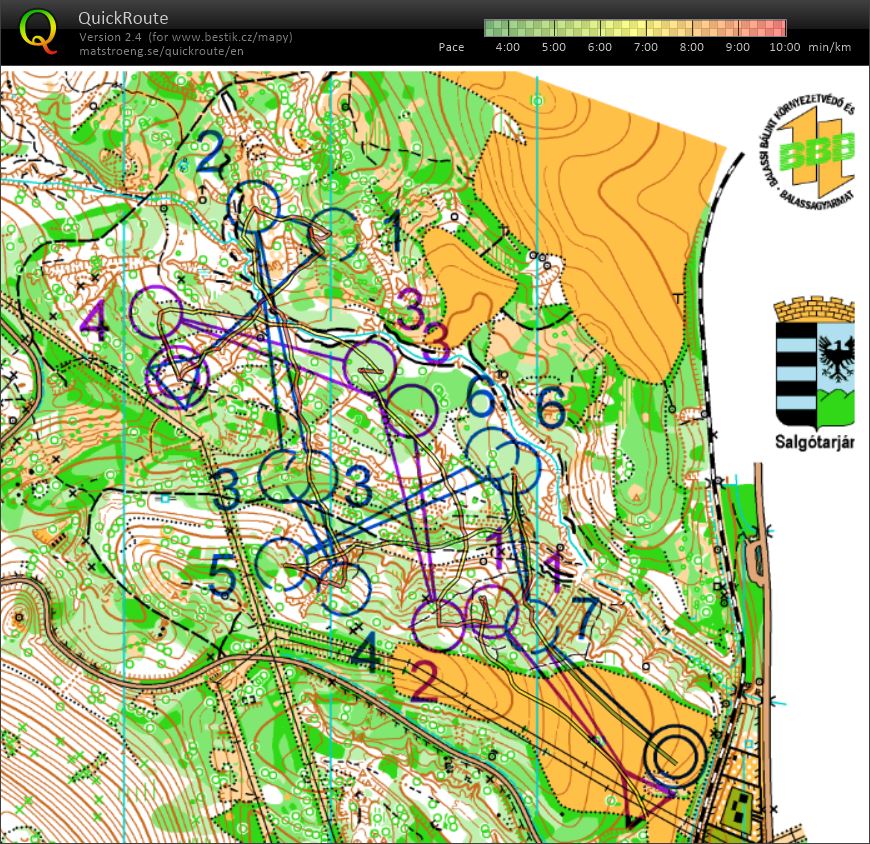
Task: Click the red number 2 on the orange field
Action: (x=423, y=685)
